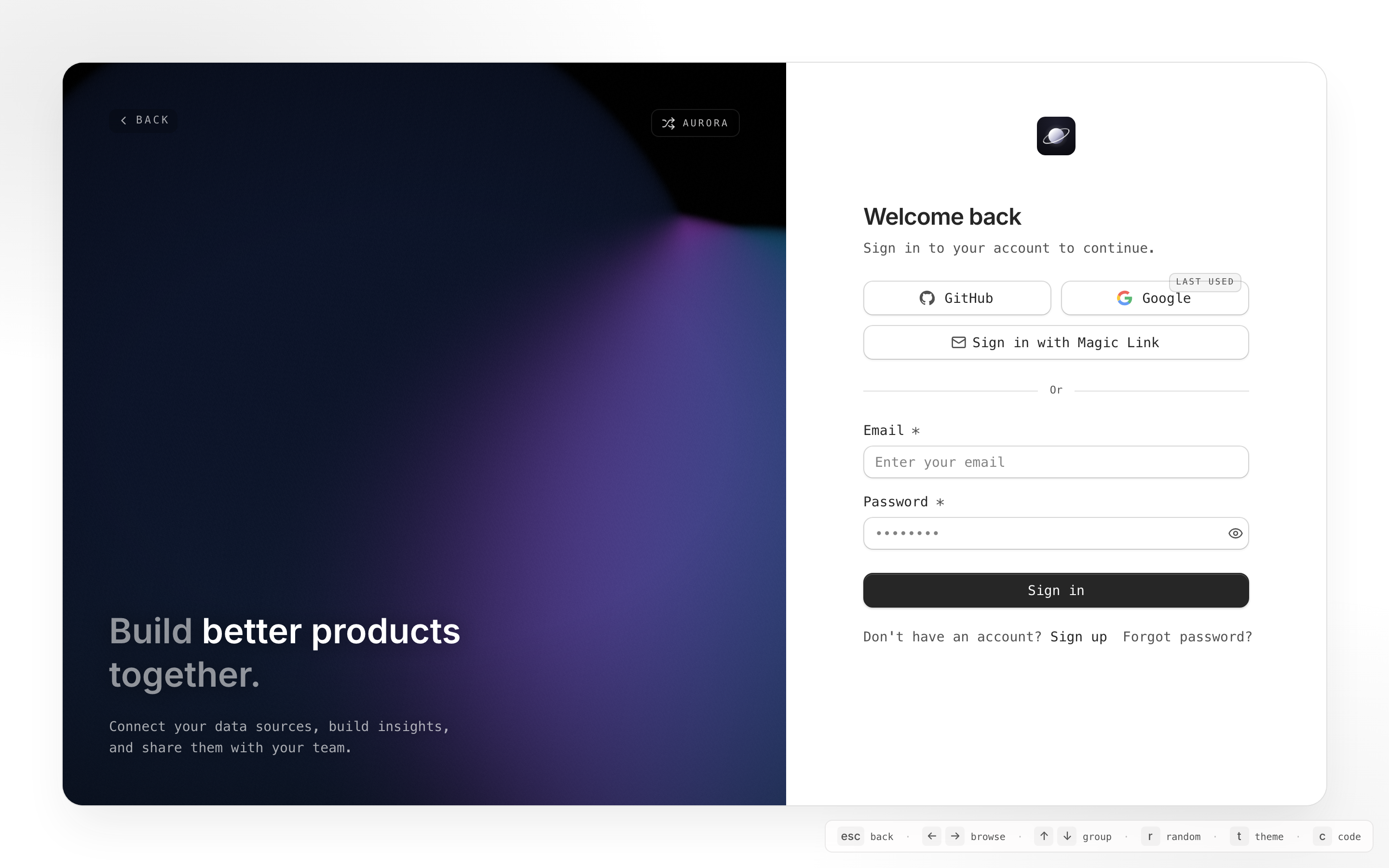Click the envelope icon for Magic Link

point(958,343)
